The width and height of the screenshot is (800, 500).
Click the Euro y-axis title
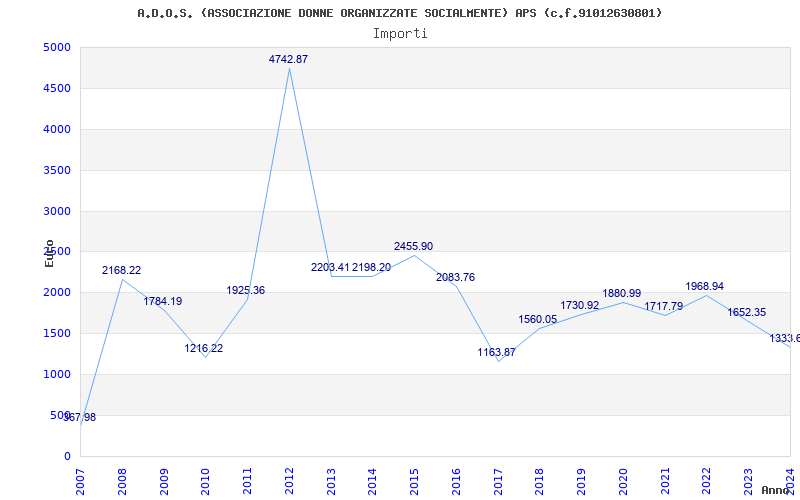(49, 254)
